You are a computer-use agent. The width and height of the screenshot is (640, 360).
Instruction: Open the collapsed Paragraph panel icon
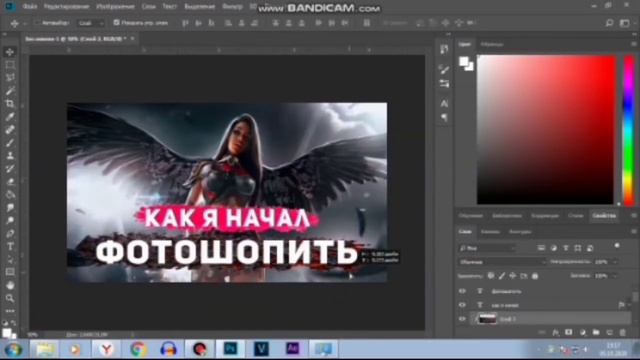click(444, 118)
